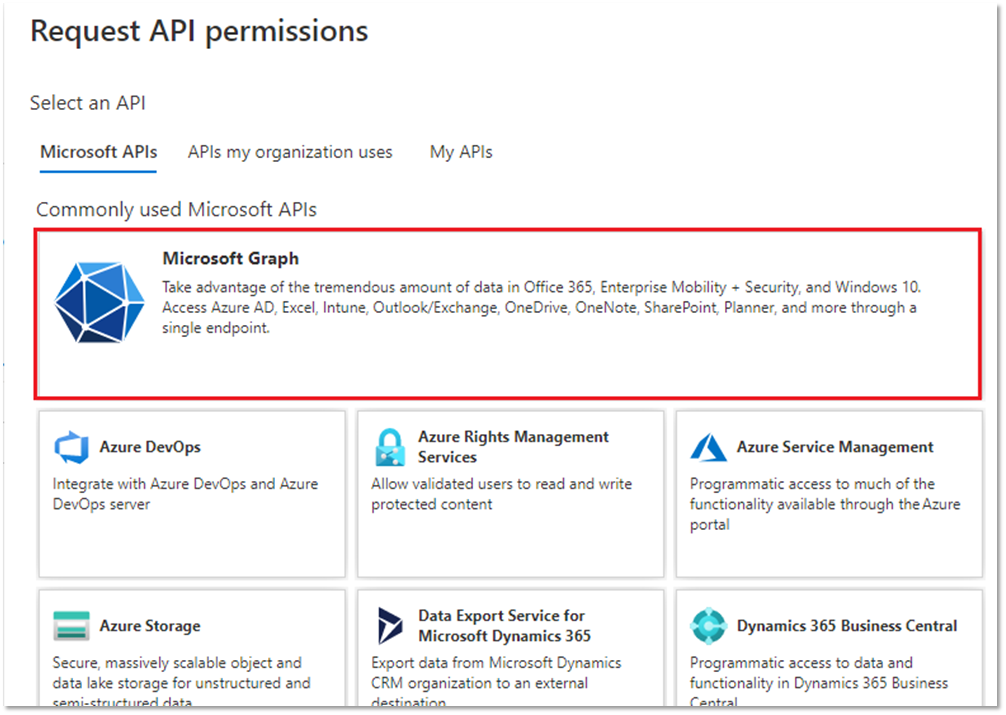This screenshot has height=715, width=1006.
Task: Select the Azure Rights Management Services heading
Action: [513, 447]
